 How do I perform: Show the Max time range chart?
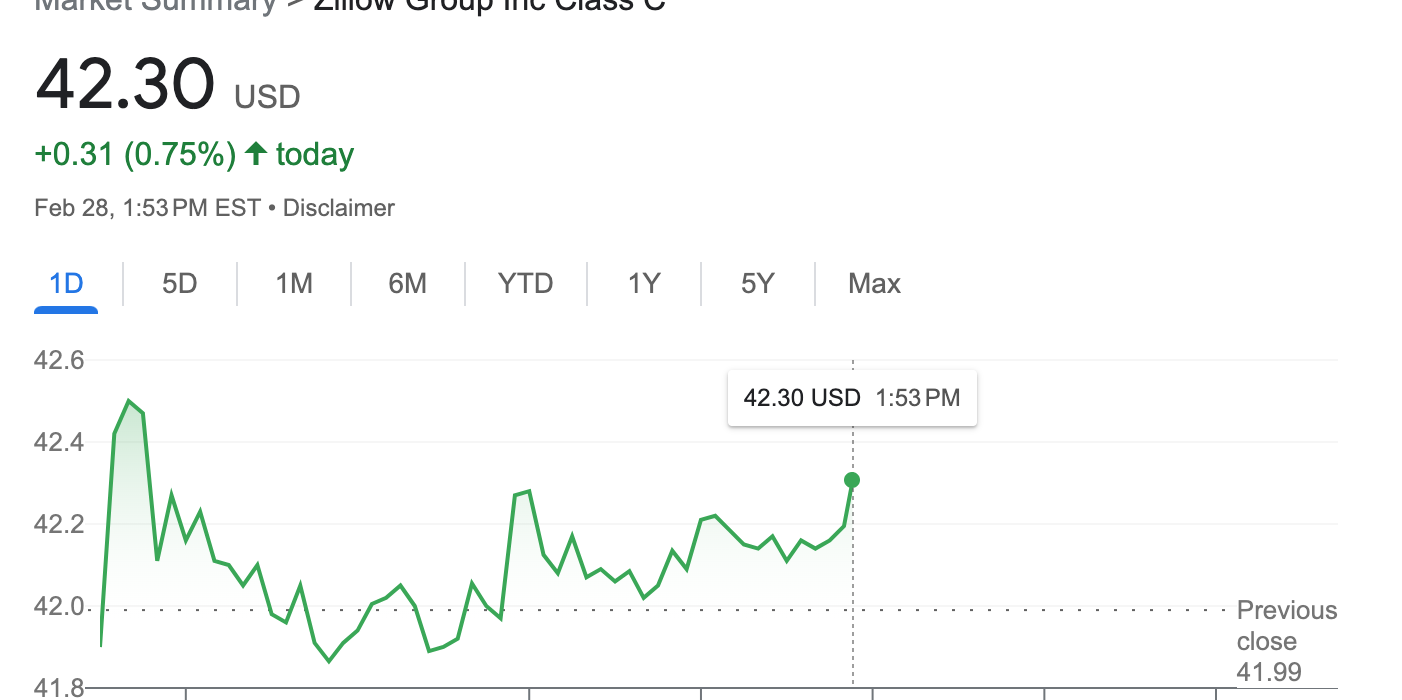click(874, 284)
